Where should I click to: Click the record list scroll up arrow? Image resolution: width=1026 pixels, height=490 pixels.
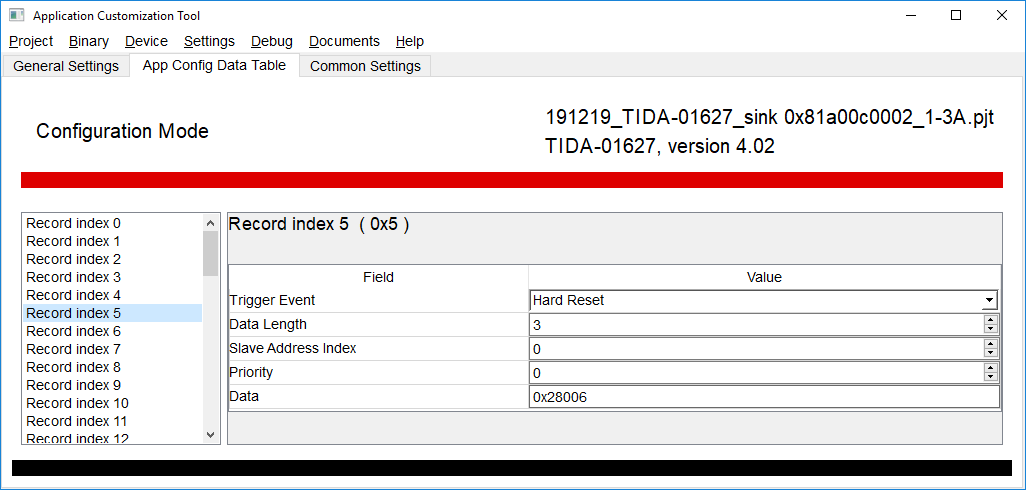(x=210, y=223)
